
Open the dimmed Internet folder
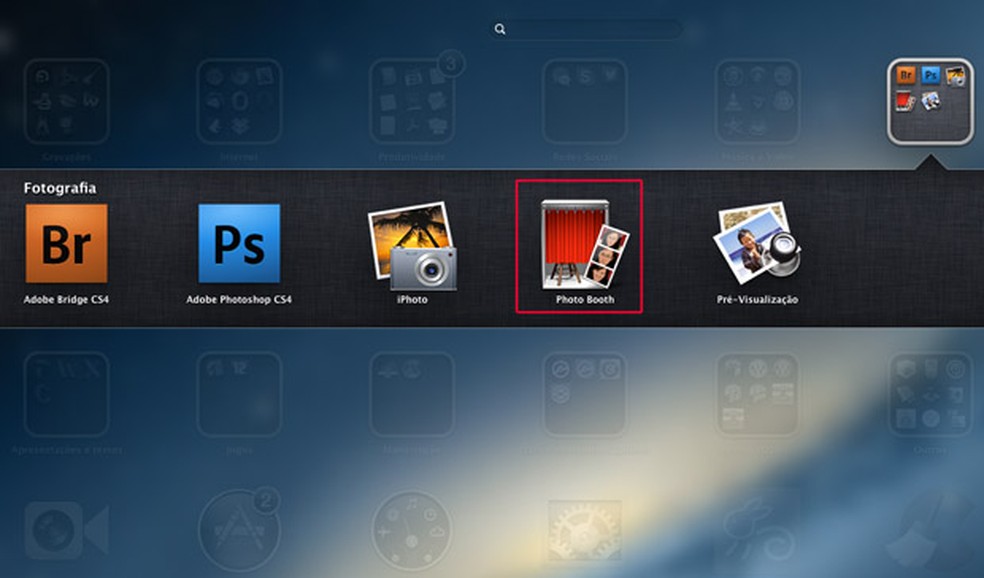[239, 102]
